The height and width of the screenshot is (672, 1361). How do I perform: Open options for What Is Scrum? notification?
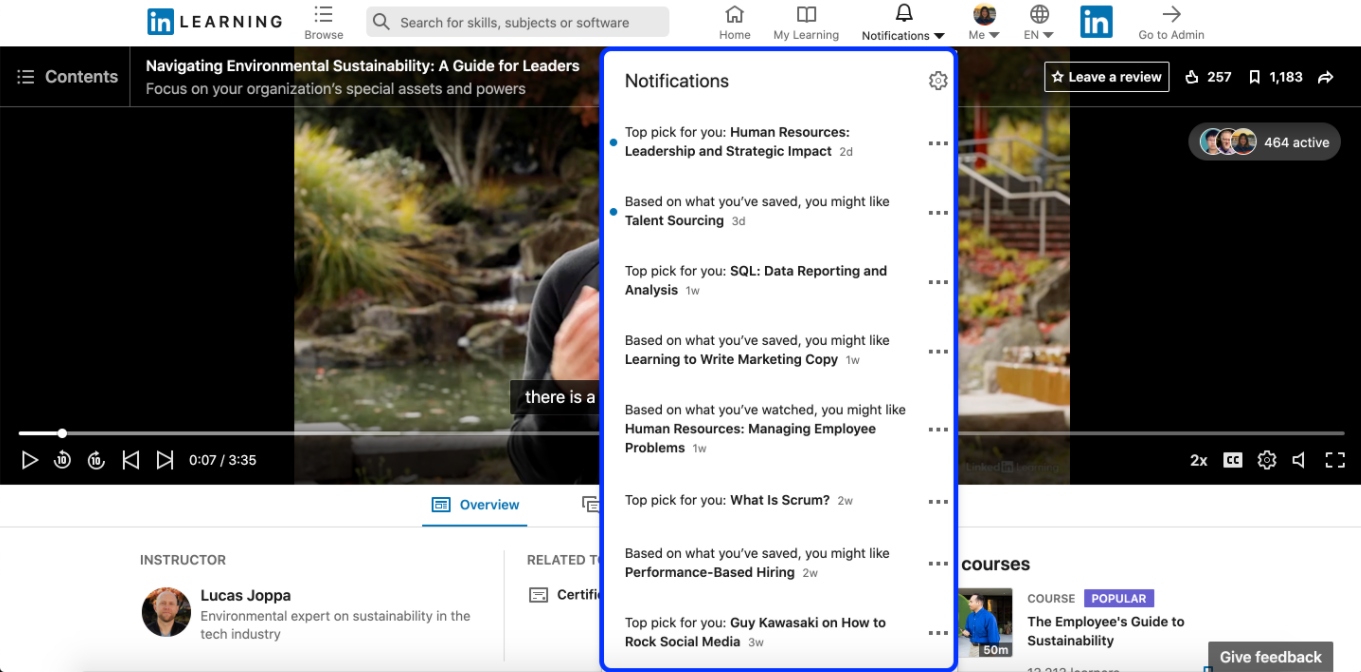[x=938, y=502]
